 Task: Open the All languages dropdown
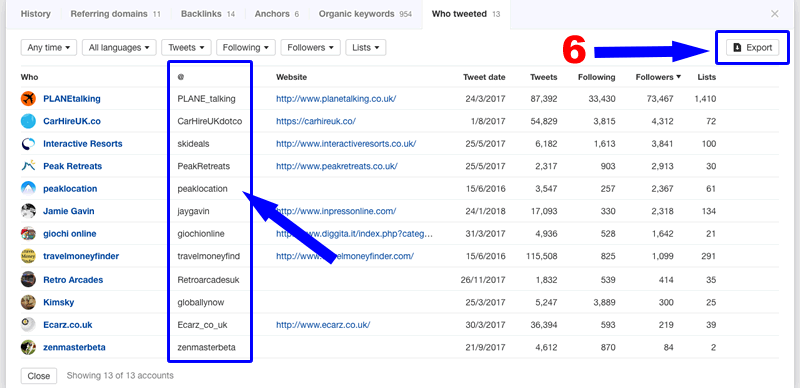pos(119,47)
